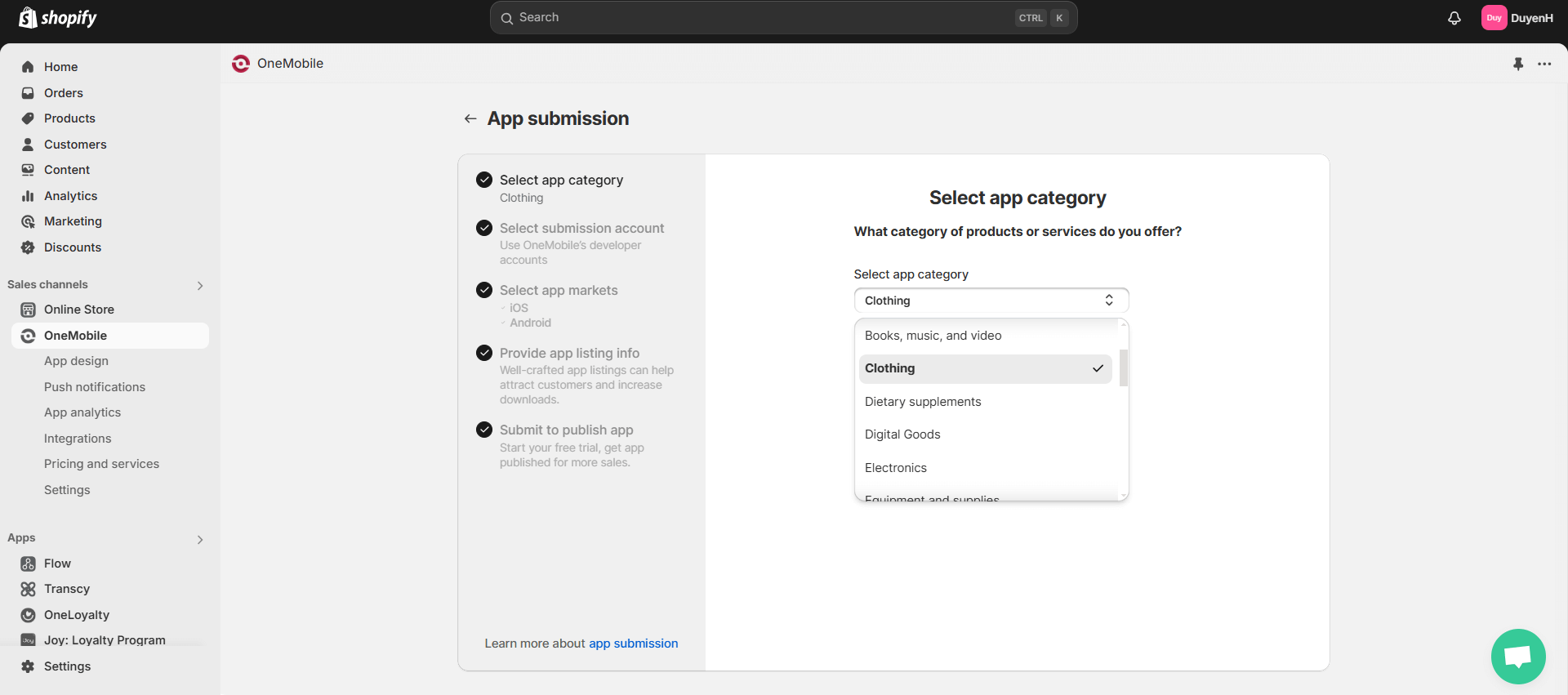
Task: Expand the Sales channels section
Action: point(200,285)
